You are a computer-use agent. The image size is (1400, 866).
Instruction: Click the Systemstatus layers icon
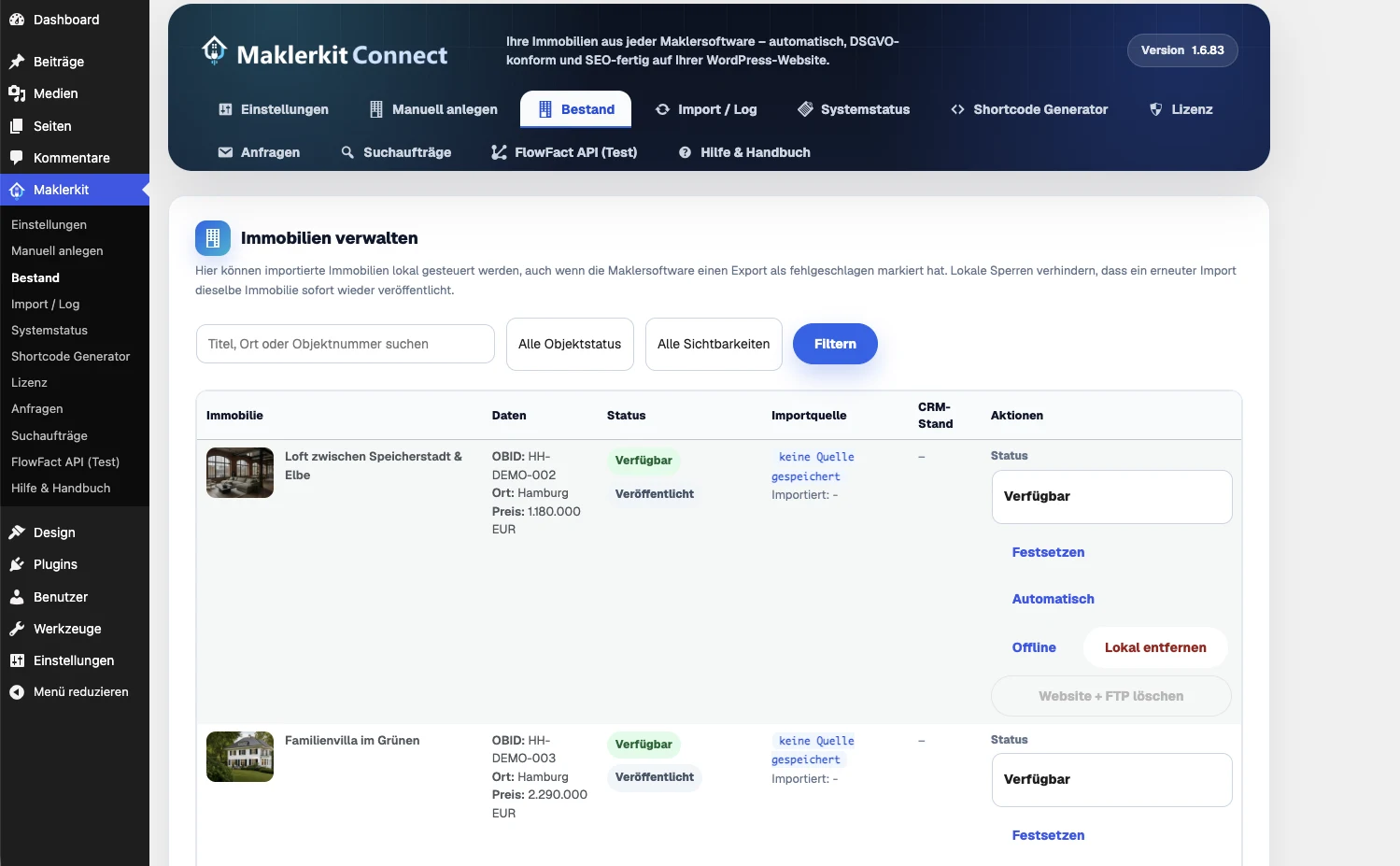click(x=805, y=109)
